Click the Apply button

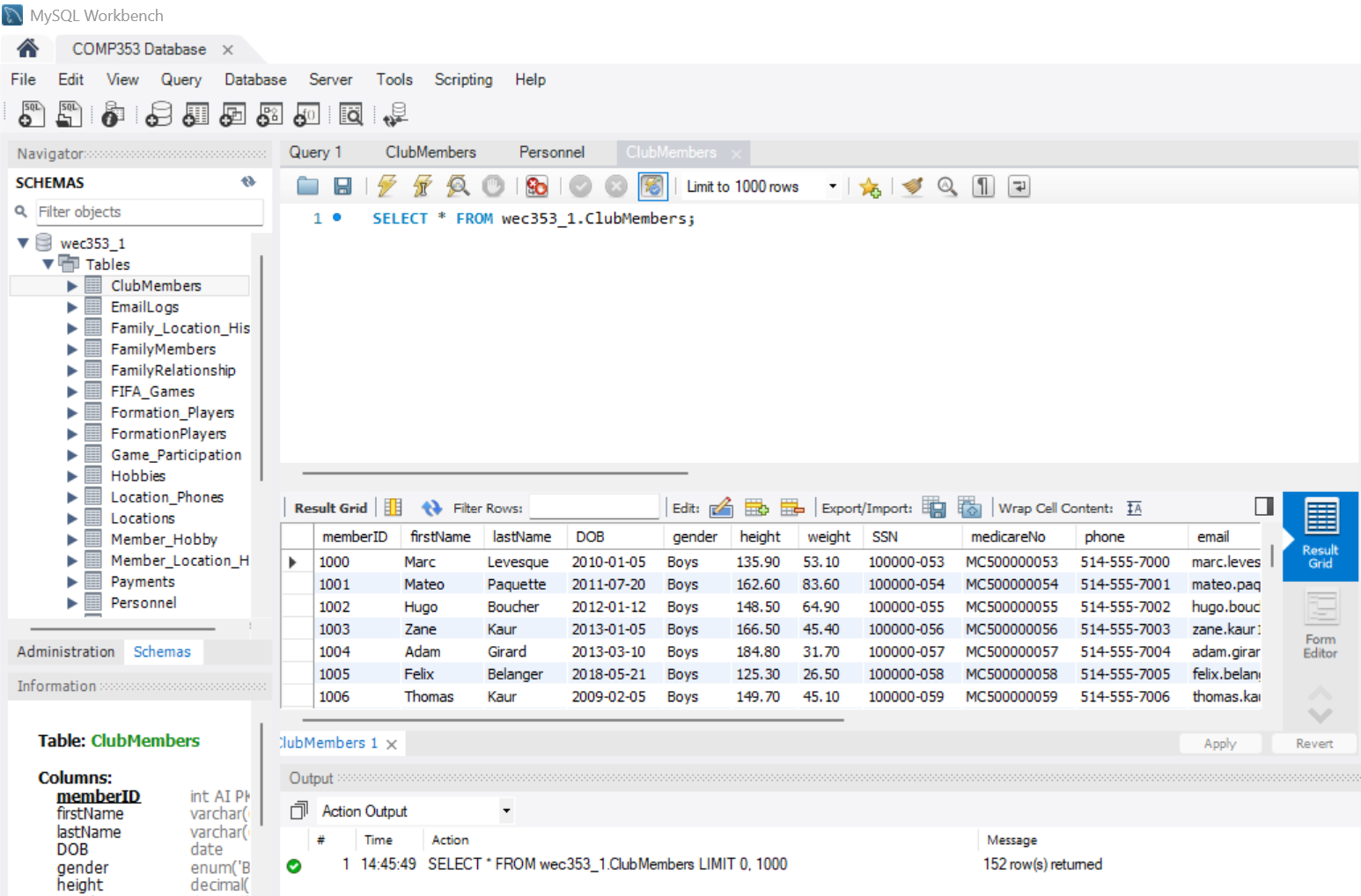pyautogui.click(x=1220, y=744)
